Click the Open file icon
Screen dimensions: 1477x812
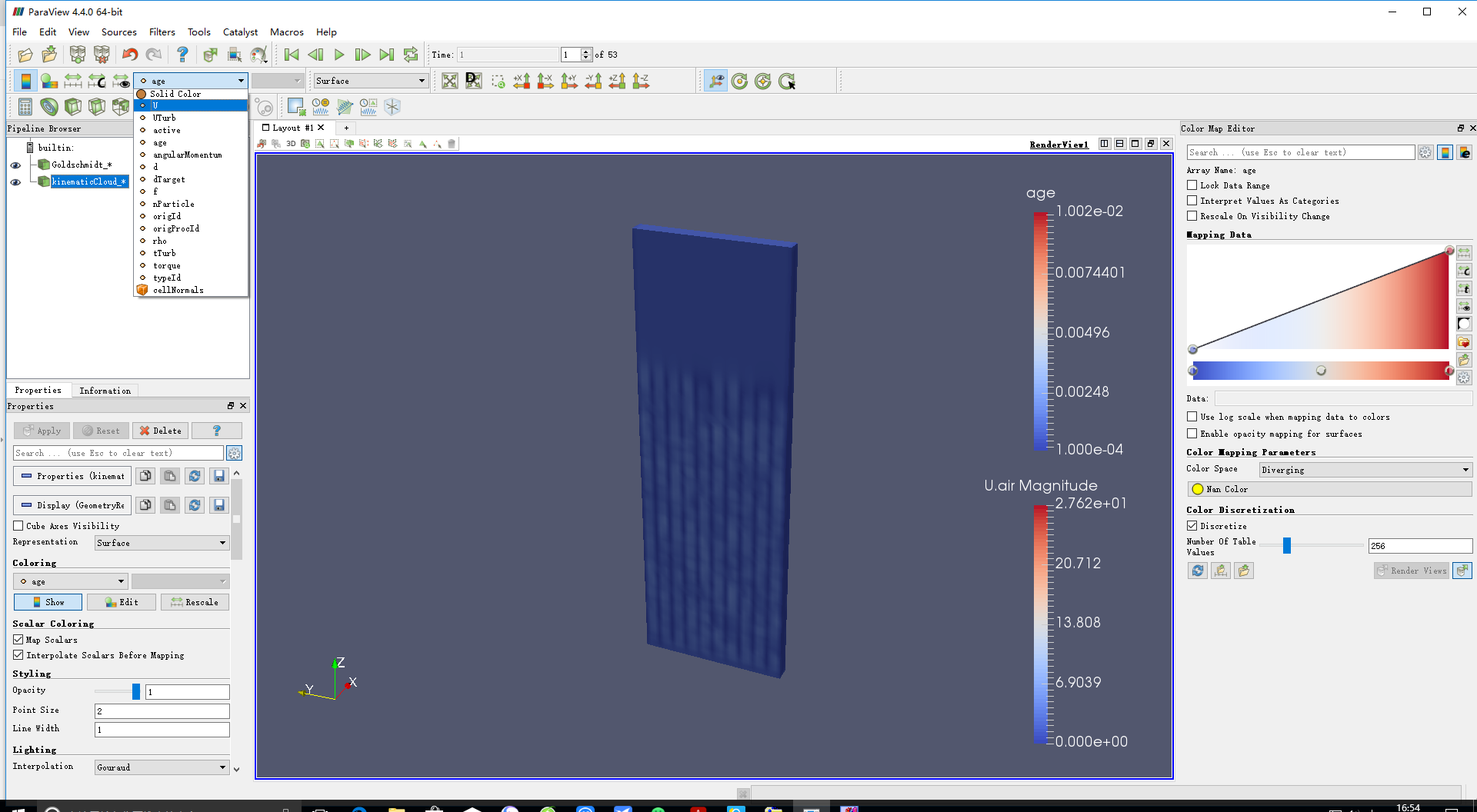point(25,55)
